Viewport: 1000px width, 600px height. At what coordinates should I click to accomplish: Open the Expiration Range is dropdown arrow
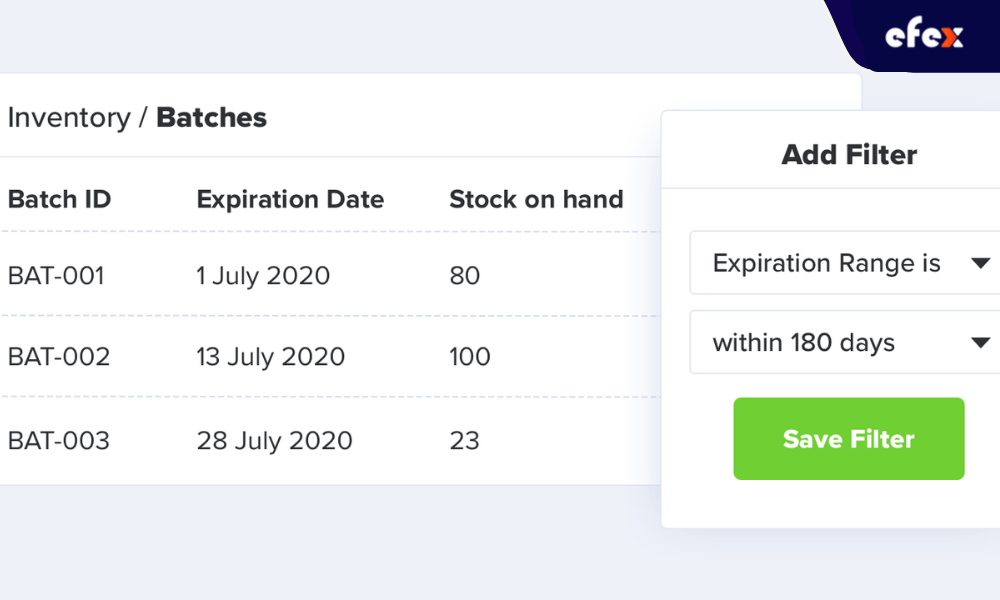coord(980,263)
